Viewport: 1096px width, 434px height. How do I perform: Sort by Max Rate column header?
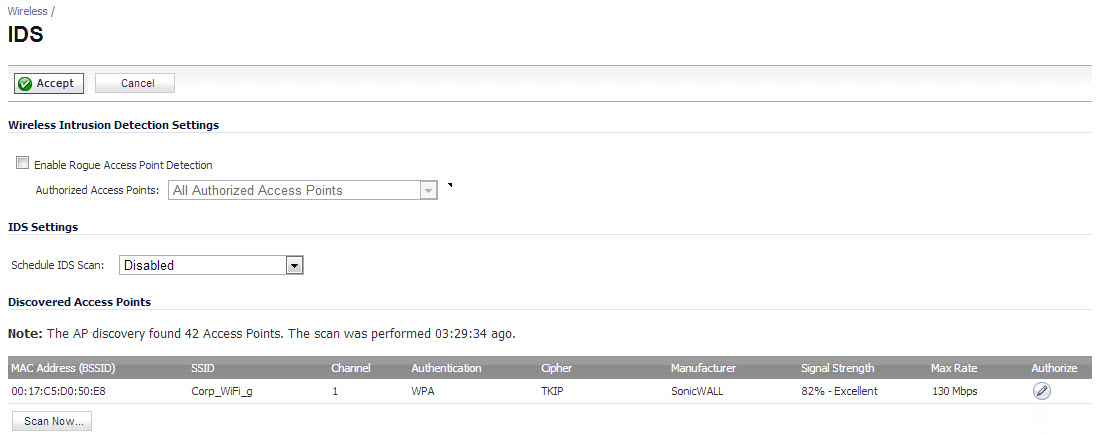(x=954, y=368)
